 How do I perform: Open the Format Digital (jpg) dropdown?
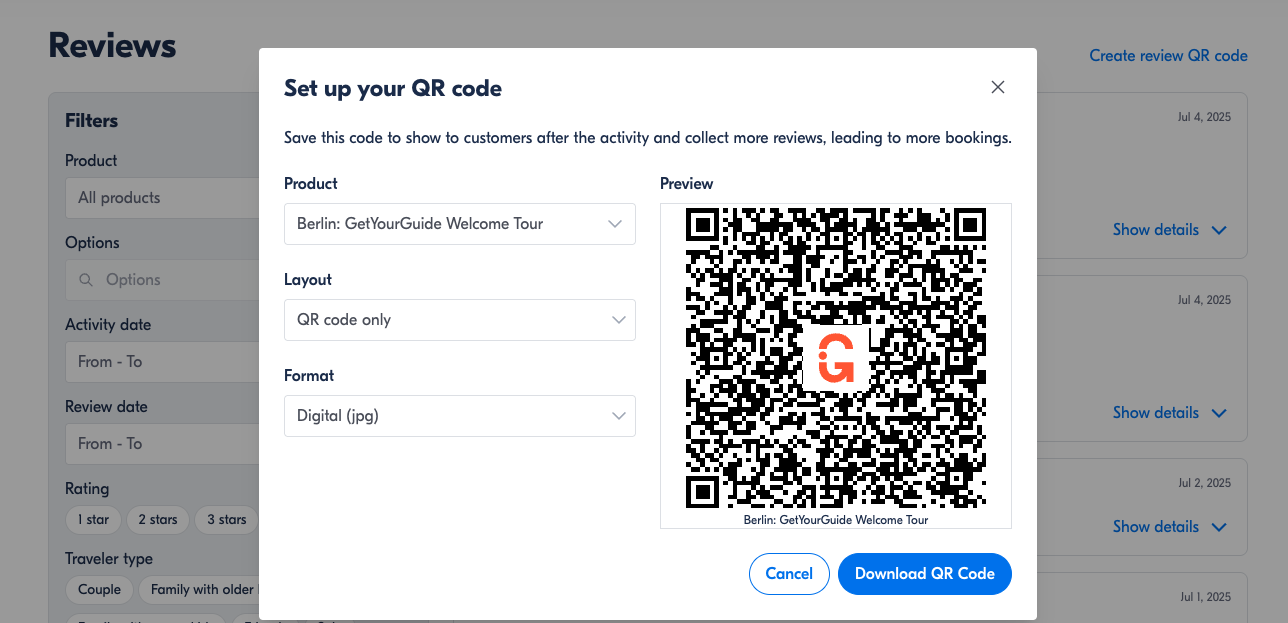460,416
